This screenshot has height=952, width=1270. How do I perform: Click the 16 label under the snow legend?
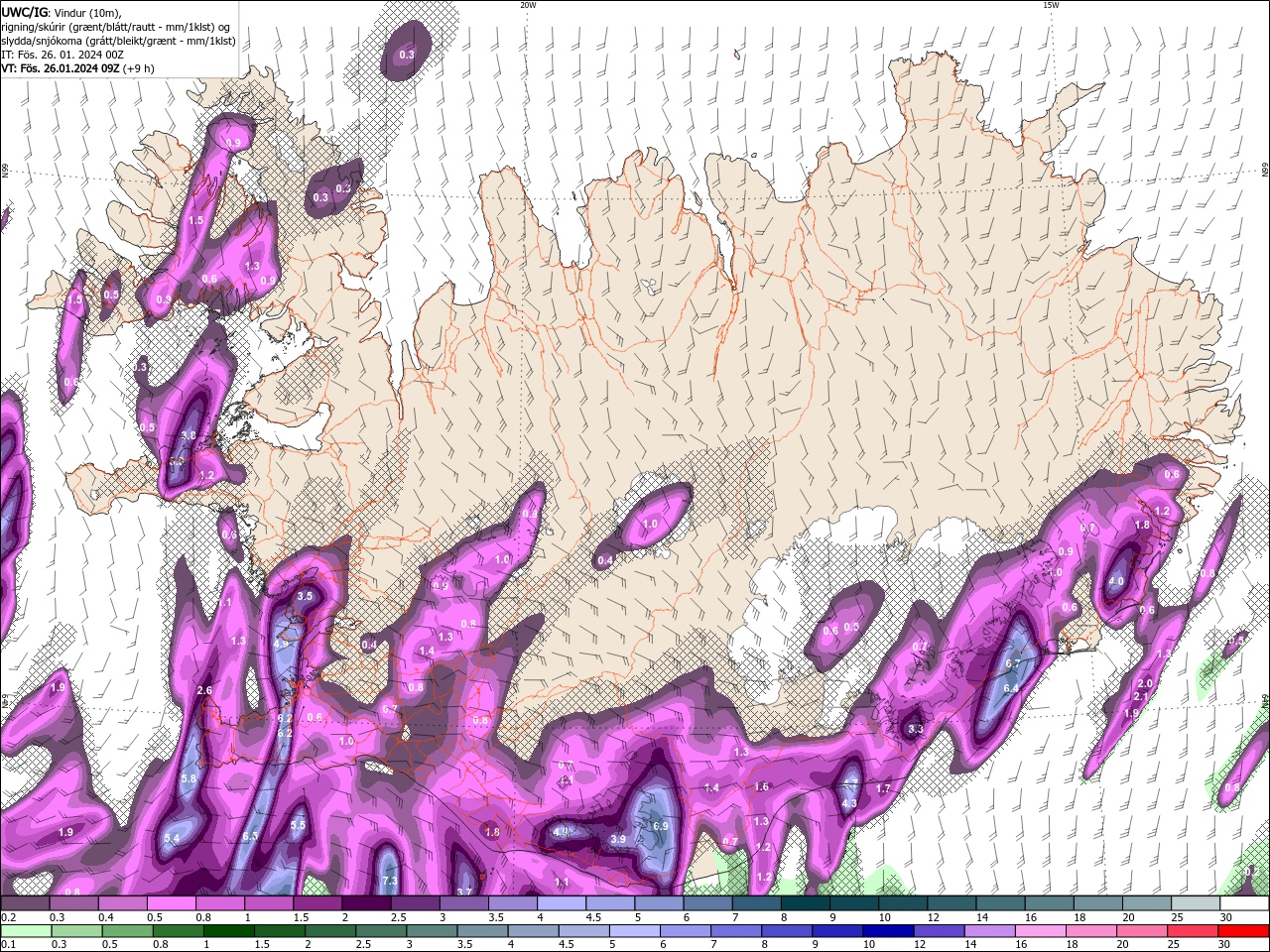point(1029,917)
